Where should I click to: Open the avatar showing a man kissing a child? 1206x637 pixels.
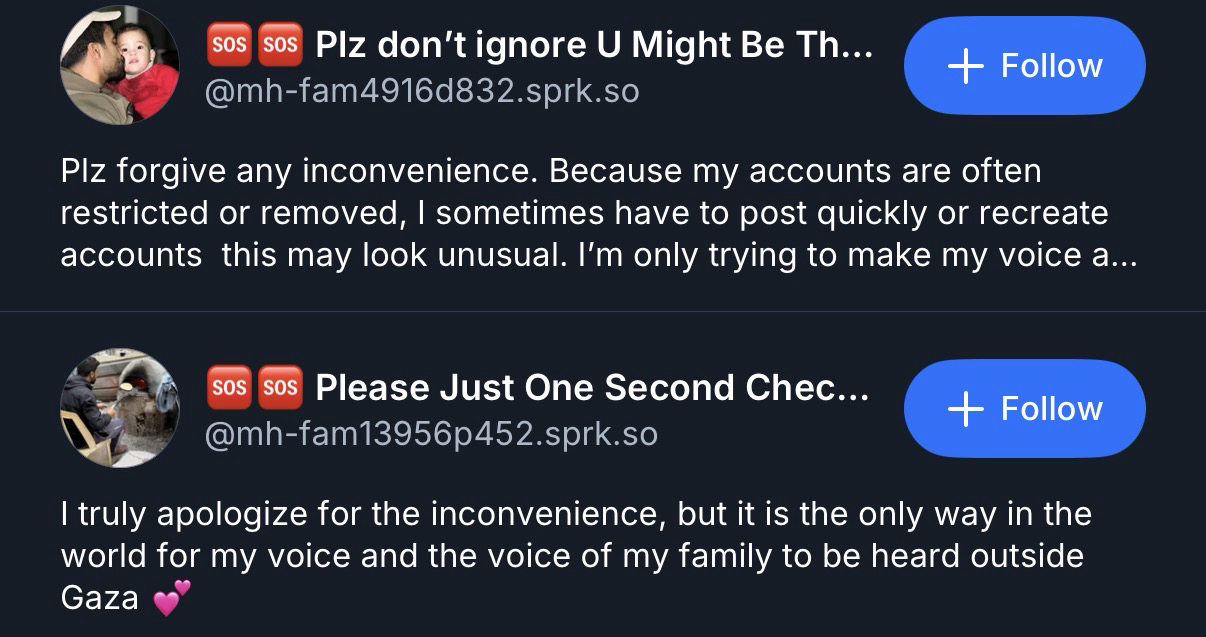click(120, 65)
